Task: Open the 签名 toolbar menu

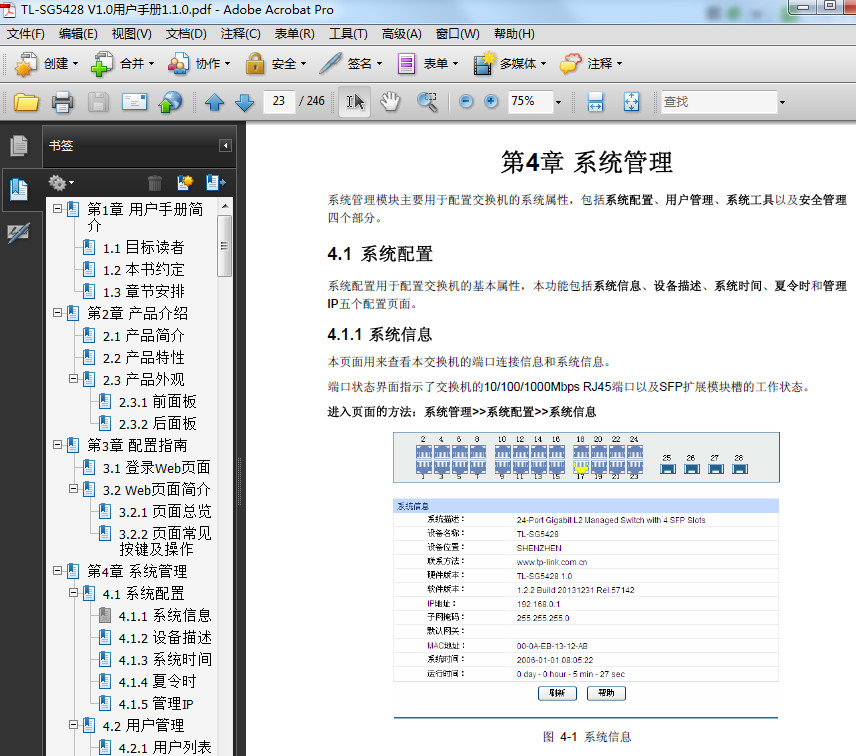Action: (350, 63)
